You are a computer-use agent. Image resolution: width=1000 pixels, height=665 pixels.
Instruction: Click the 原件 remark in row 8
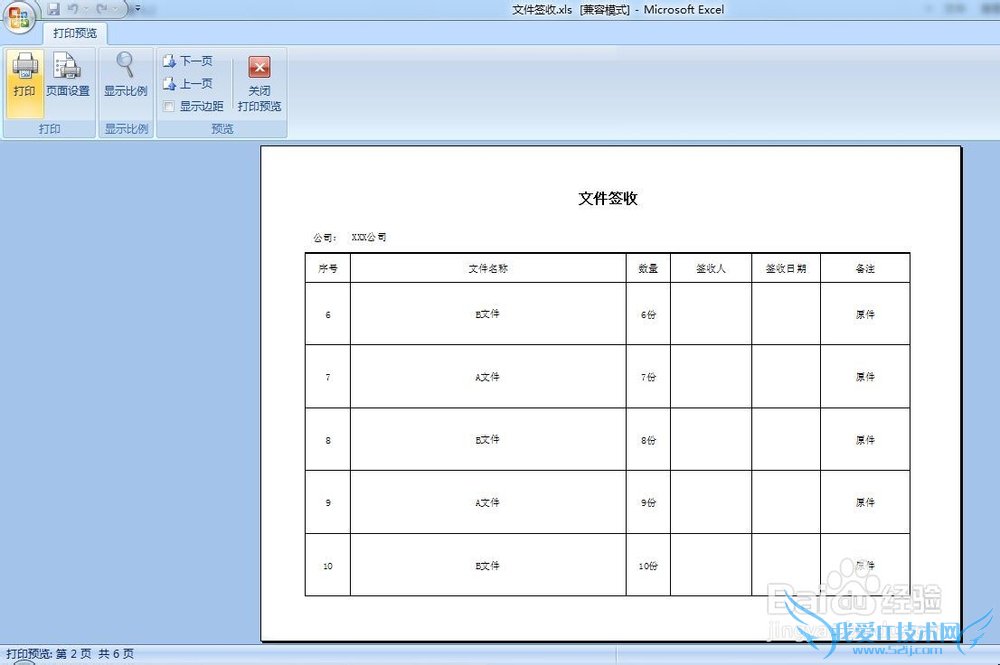pyautogui.click(x=865, y=440)
